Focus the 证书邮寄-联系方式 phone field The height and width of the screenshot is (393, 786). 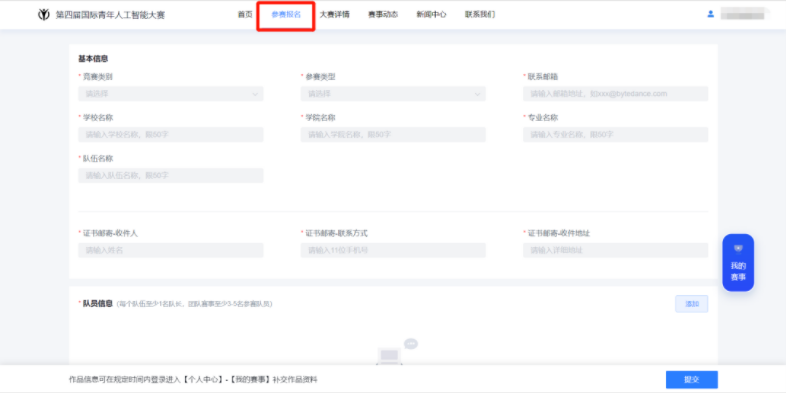click(x=393, y=250)
